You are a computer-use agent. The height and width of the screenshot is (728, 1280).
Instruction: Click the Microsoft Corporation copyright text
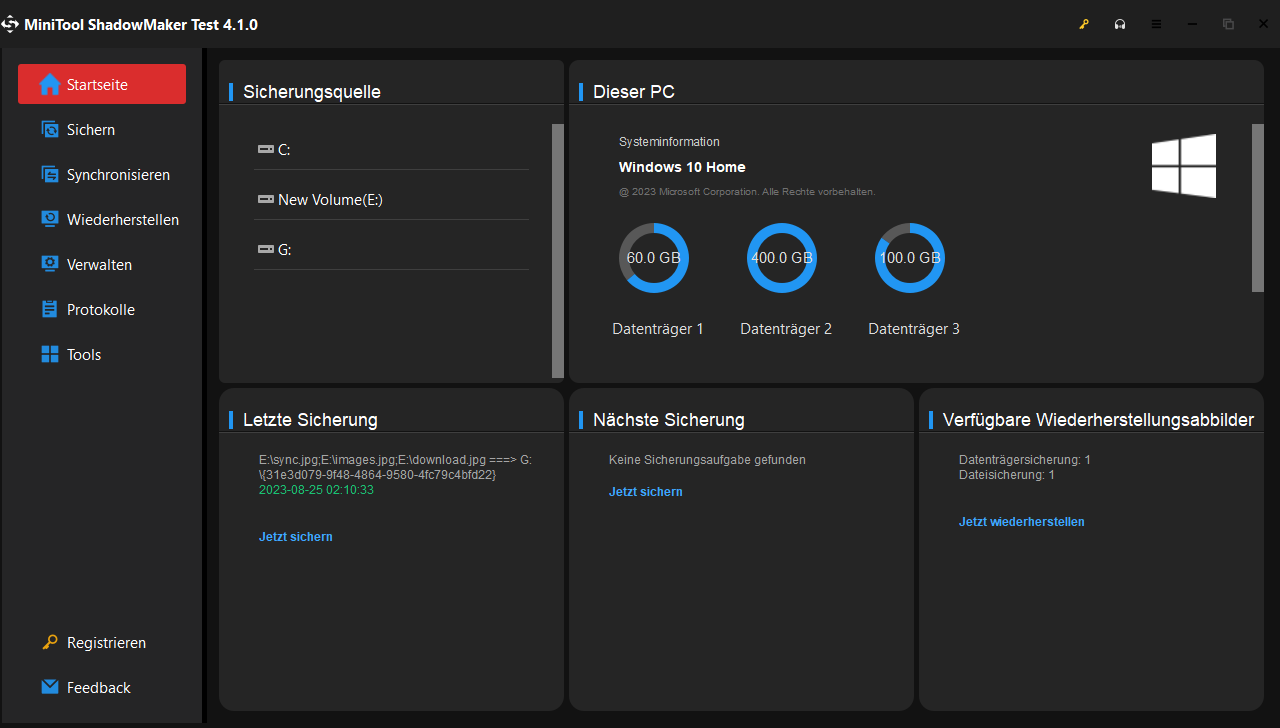pos(747,191)
